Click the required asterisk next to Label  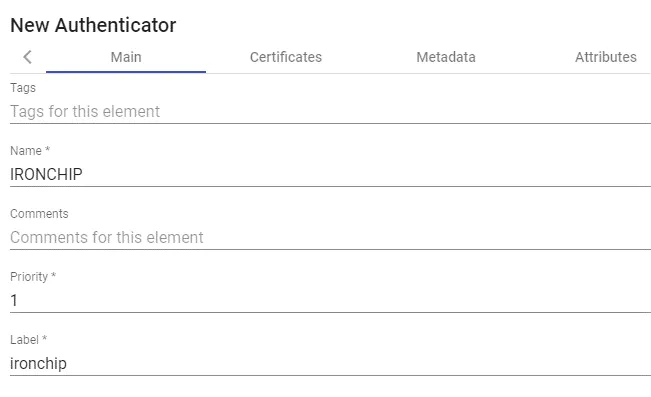tap(44, 338)
